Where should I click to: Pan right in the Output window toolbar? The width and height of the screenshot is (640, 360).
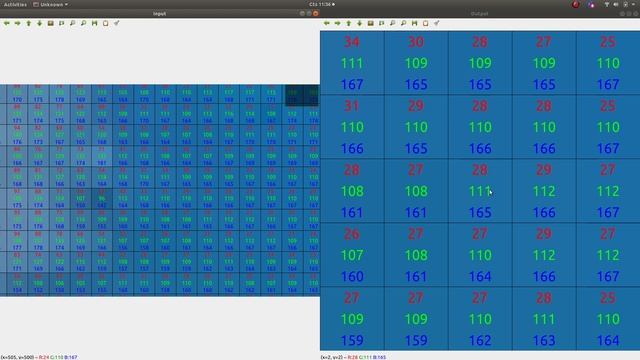pyautogui.click(x=338, y=23)
